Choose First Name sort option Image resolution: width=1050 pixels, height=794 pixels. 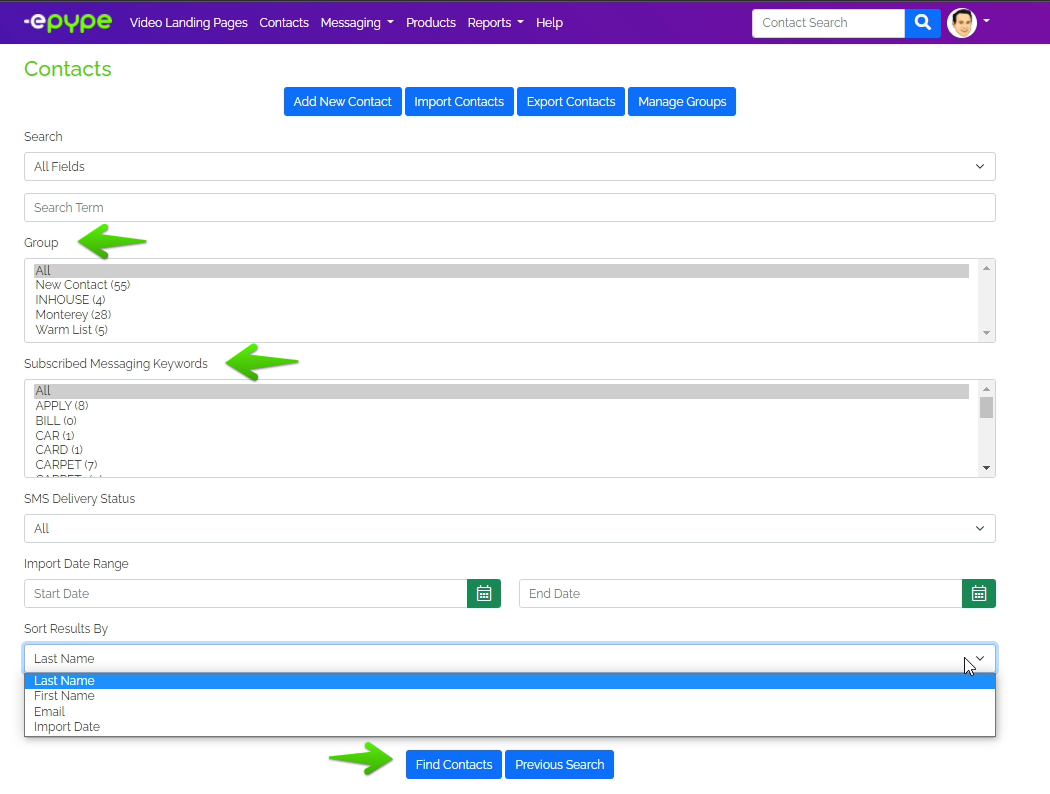510,696
